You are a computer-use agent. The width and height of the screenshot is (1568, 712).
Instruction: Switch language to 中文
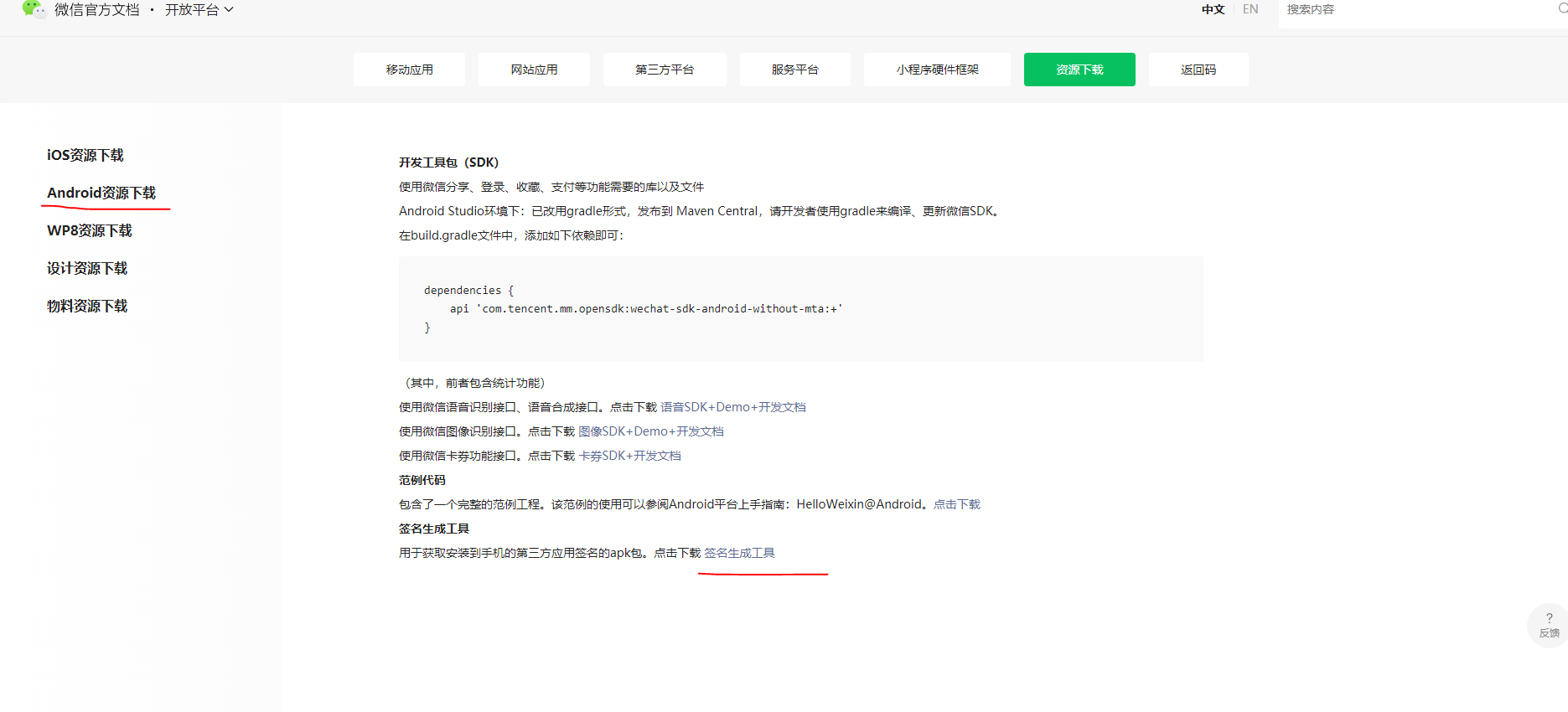click(x=1213, y=9)
